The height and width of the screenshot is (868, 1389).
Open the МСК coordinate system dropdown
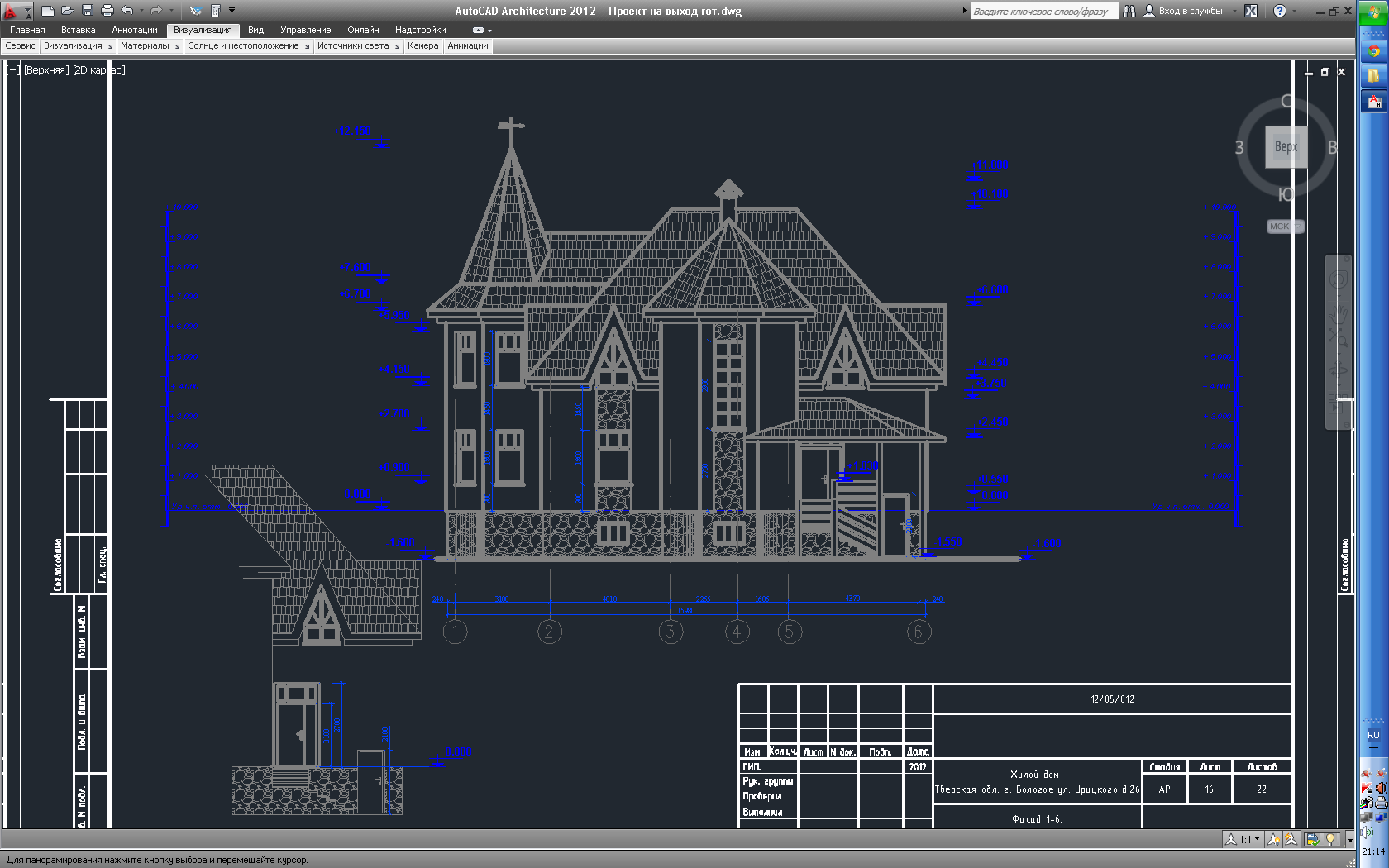point(1286,226)
